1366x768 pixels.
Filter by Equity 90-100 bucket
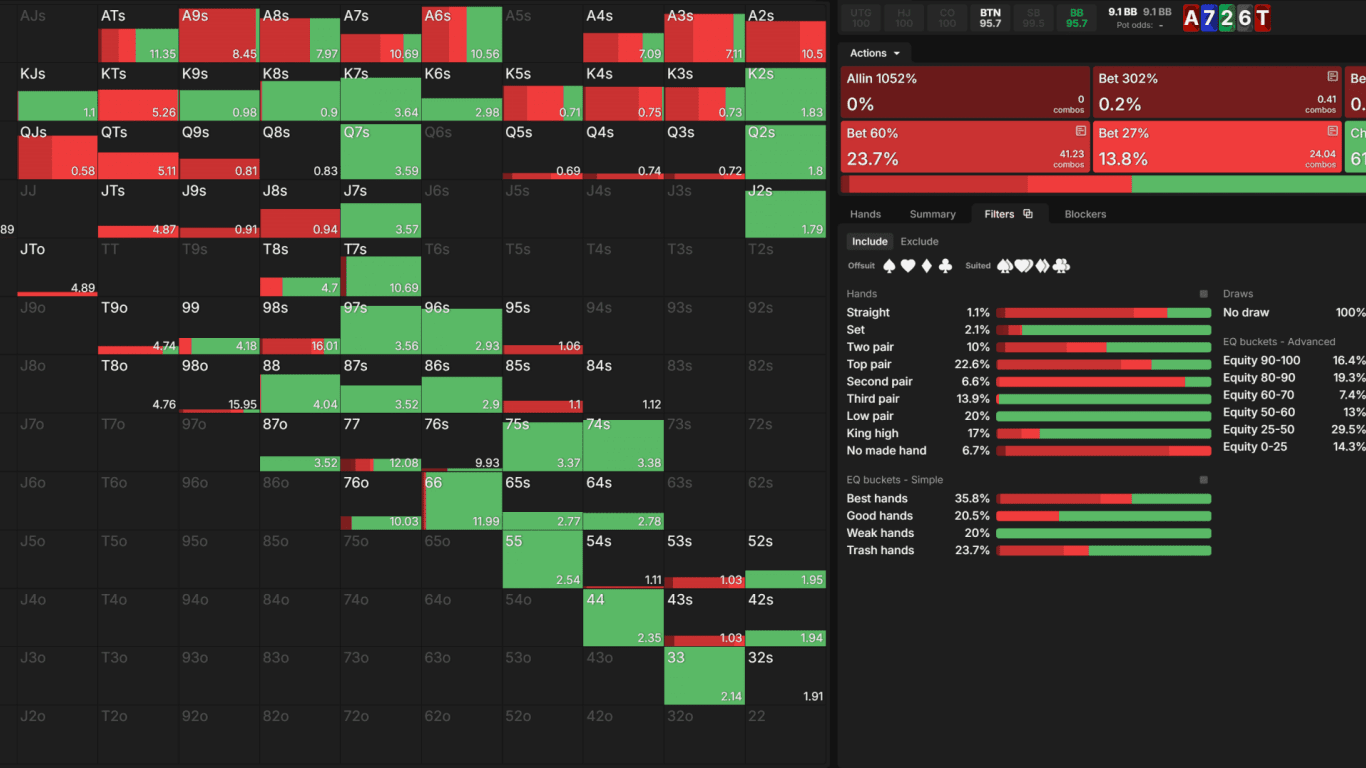tap(1294, 360)
